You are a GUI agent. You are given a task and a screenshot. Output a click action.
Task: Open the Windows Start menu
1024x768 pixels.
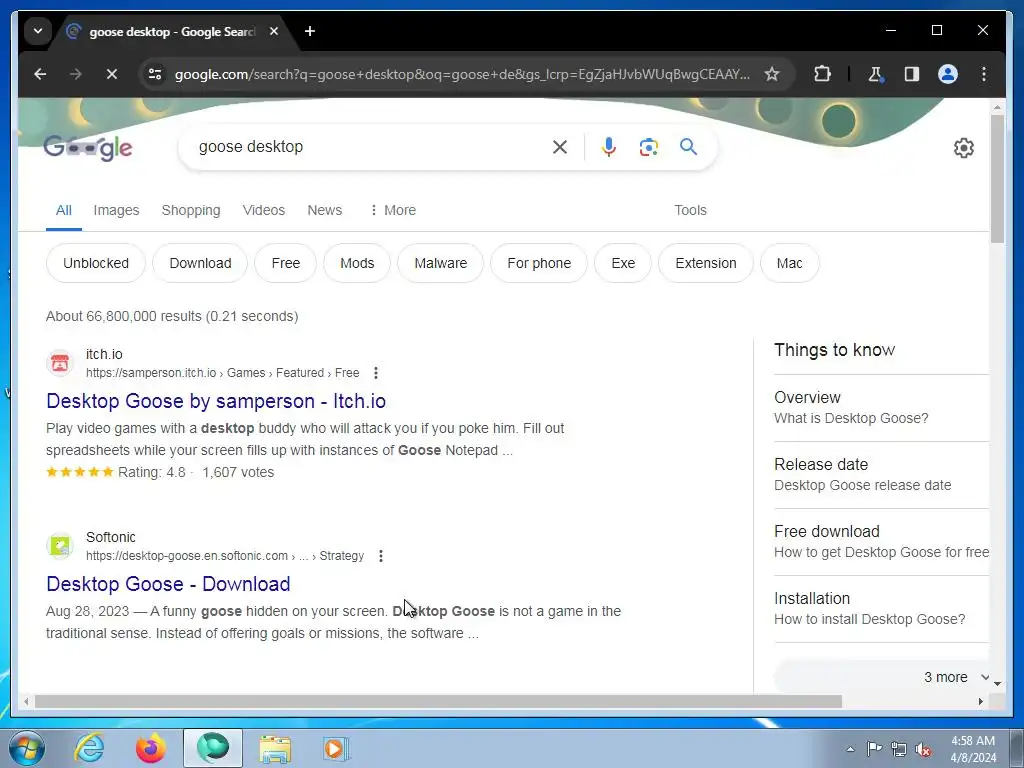(26, 748)
